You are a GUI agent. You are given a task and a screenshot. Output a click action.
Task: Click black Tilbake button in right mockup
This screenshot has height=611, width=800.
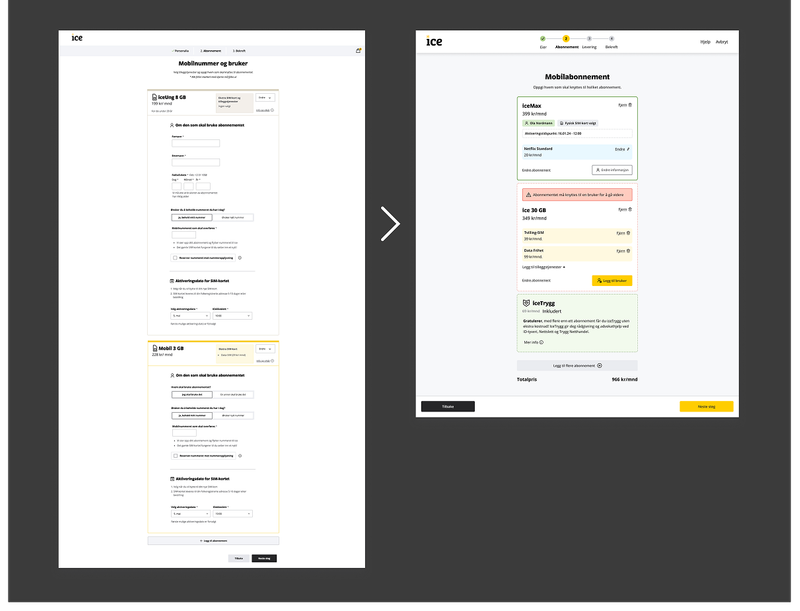click(x=448, y=406)
